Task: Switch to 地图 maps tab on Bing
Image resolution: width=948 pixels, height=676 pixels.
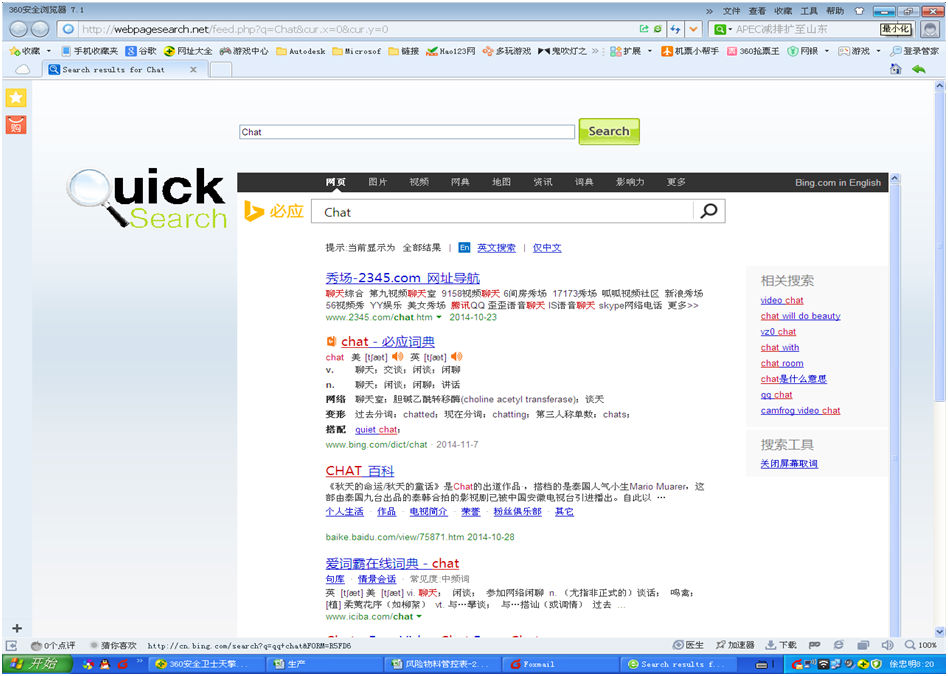Action: pyautogui.click(x=501, y=182)
